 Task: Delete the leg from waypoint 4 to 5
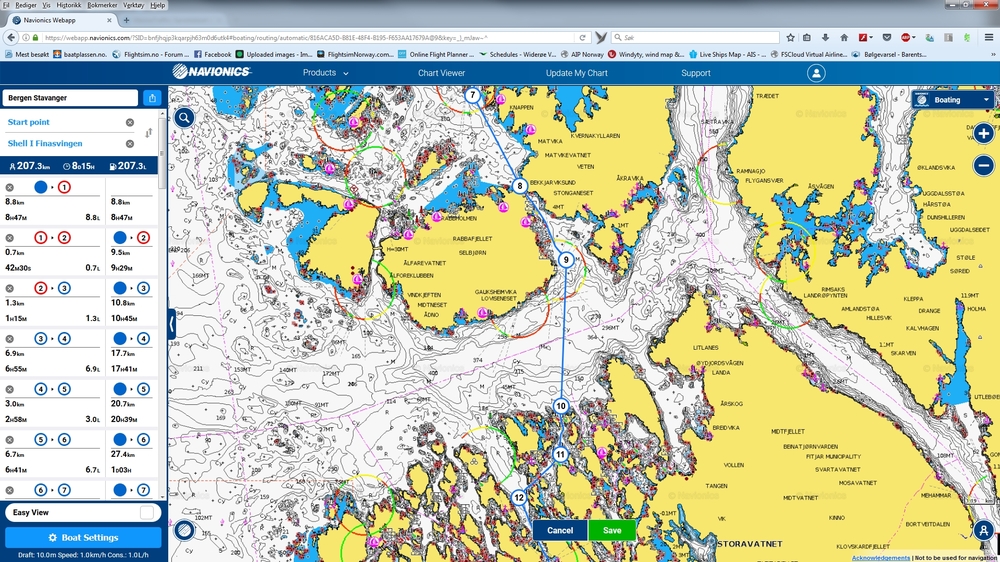coord(10,389)
